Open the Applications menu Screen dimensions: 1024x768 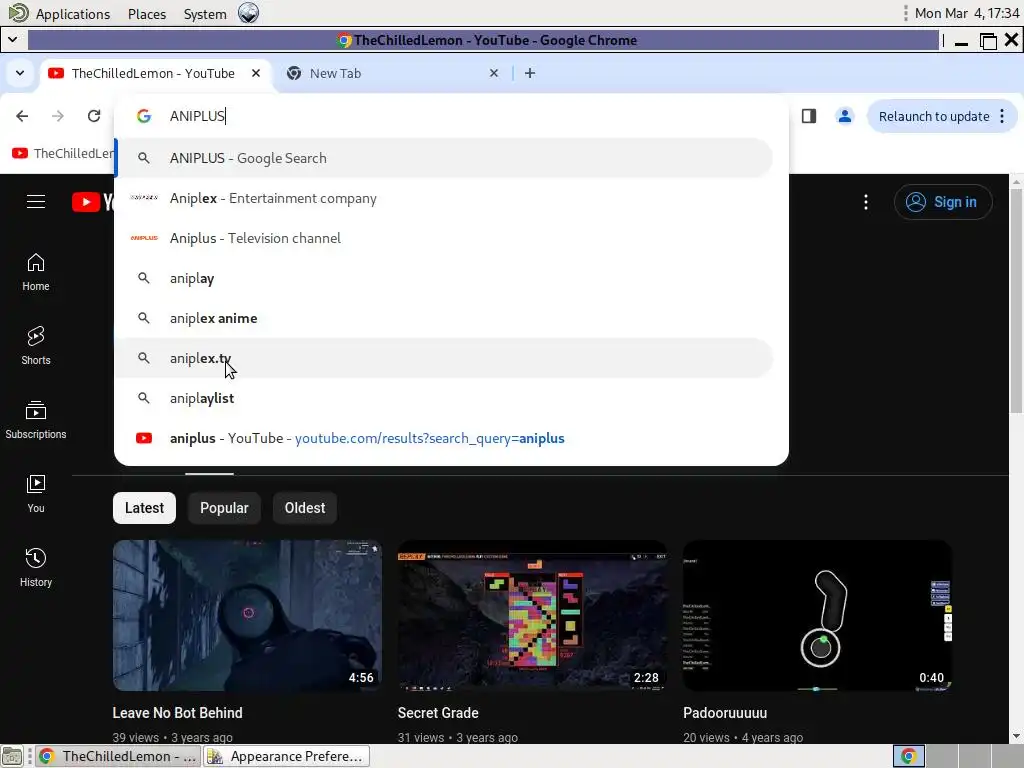pyautogui.click(x=72, y=14)
